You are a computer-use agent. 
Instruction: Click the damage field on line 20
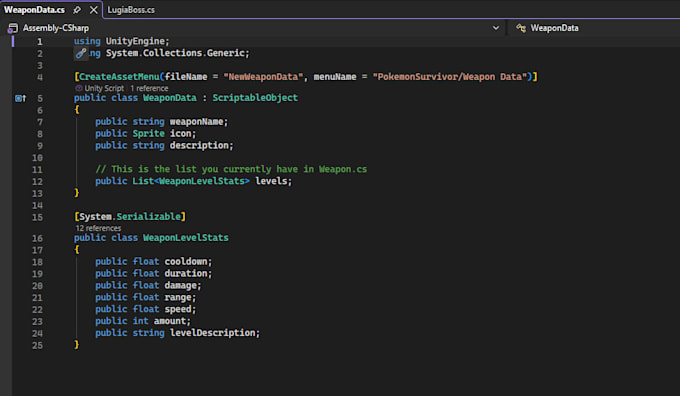[x=181, y=285]
